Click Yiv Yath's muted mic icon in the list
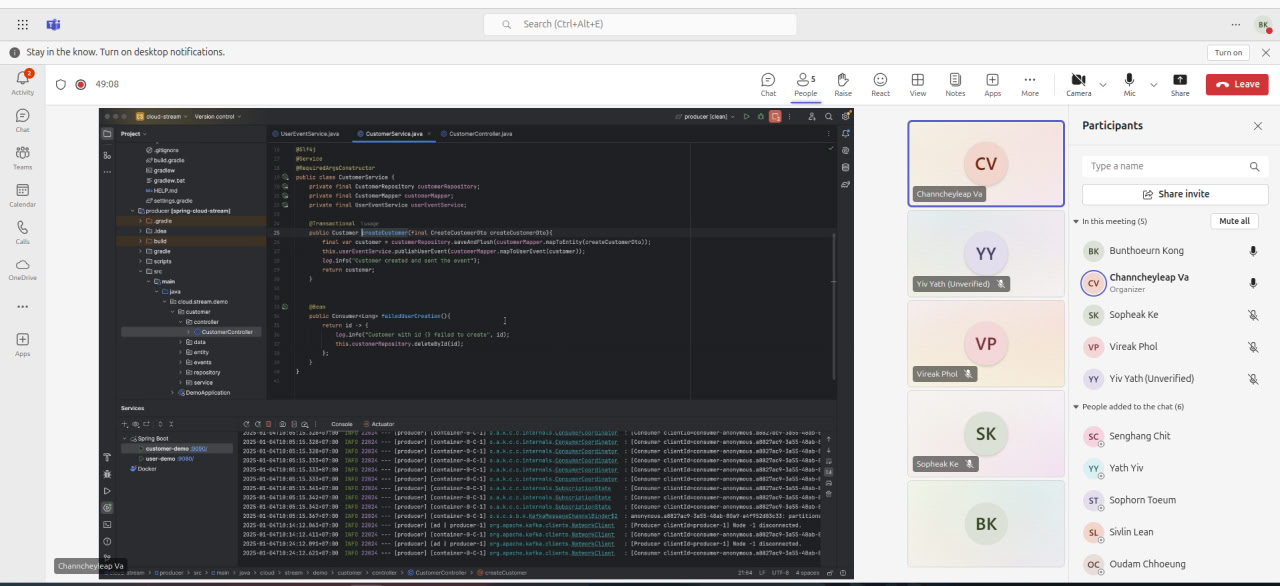This screenshot has height=586, width=1280. click(x=1253, y=379)
